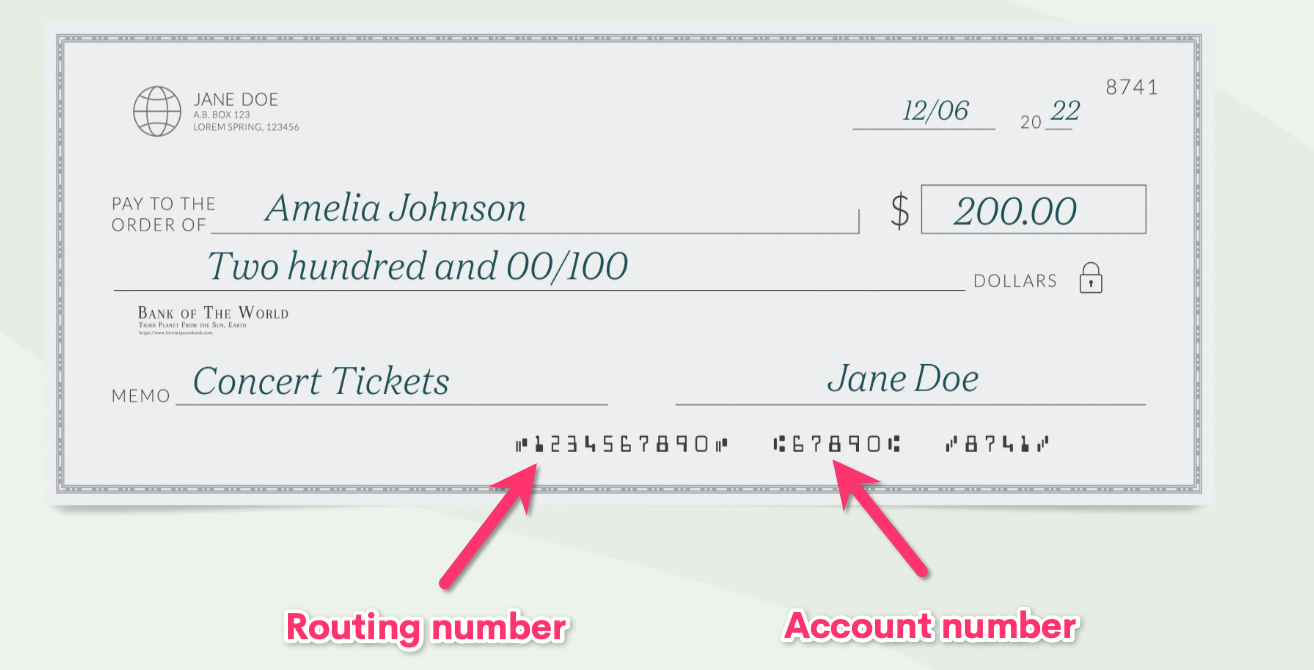Viewport: 1314px width, 670px height.
Task: Click the MICR check number 8741
Action: click(x=997, y=444)
